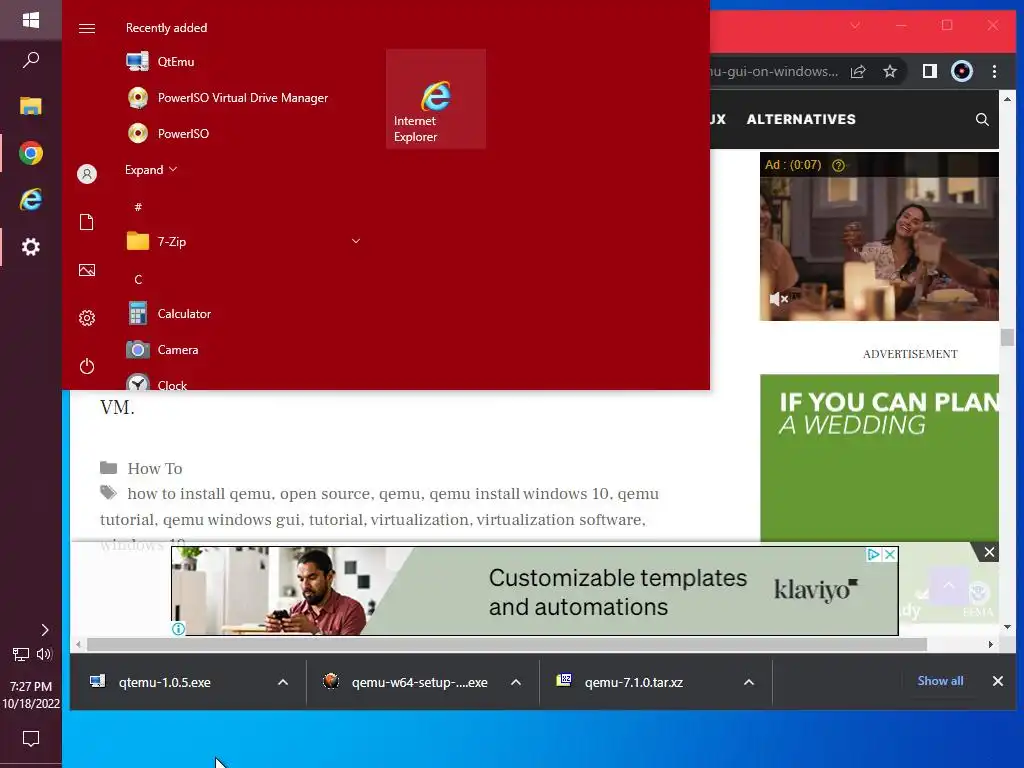Unmute the video ad speaker

[778, 299]
